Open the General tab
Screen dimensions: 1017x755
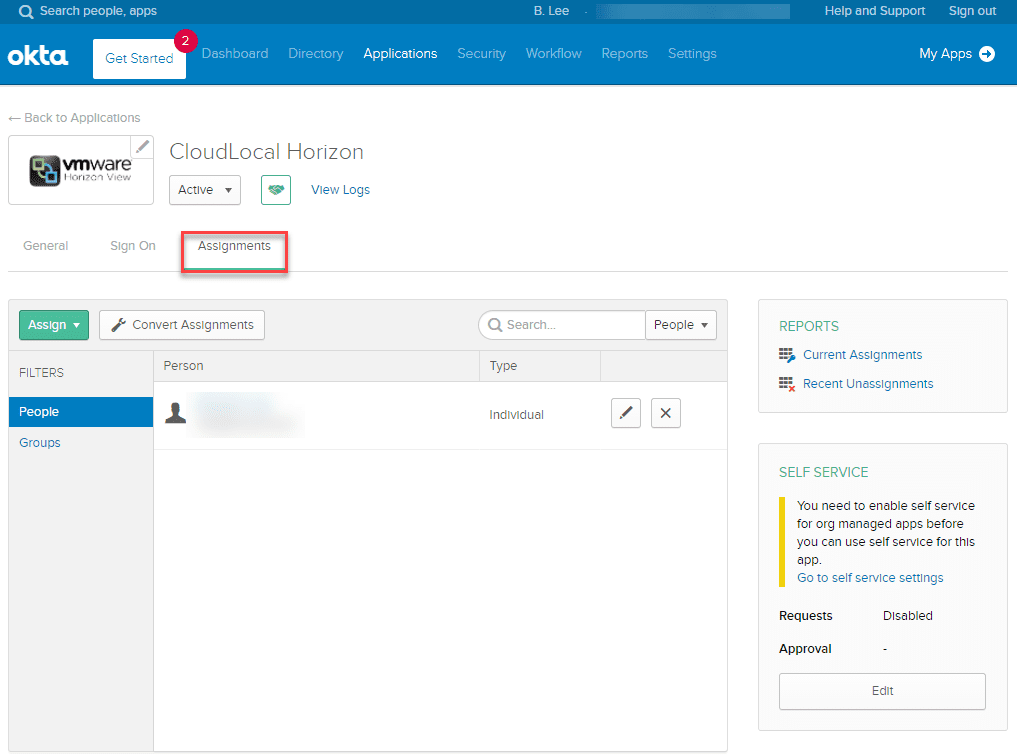(46, 246)
